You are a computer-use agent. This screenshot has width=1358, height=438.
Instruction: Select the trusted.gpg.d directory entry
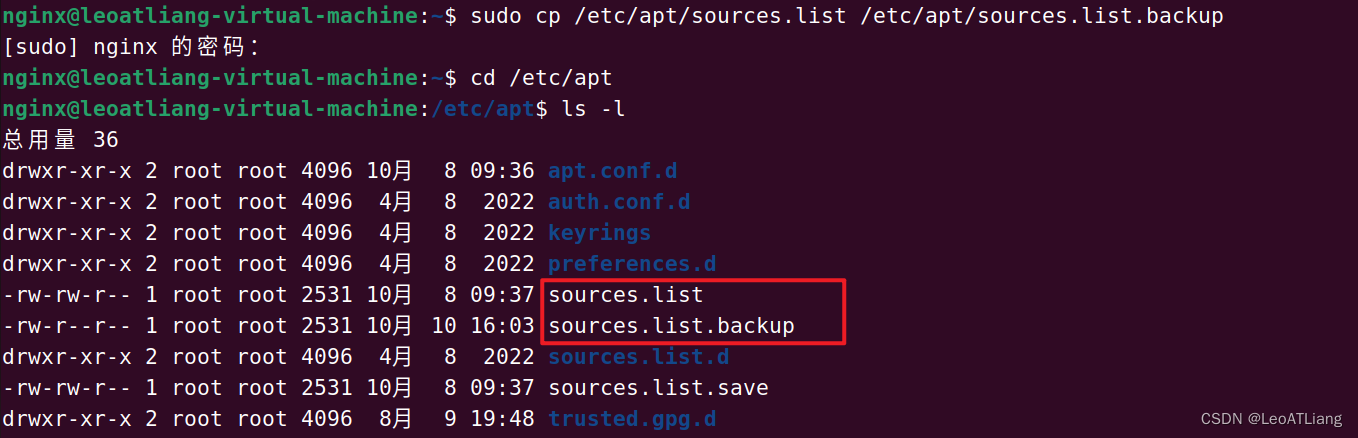pyautogui.click(x=632, y=419)
